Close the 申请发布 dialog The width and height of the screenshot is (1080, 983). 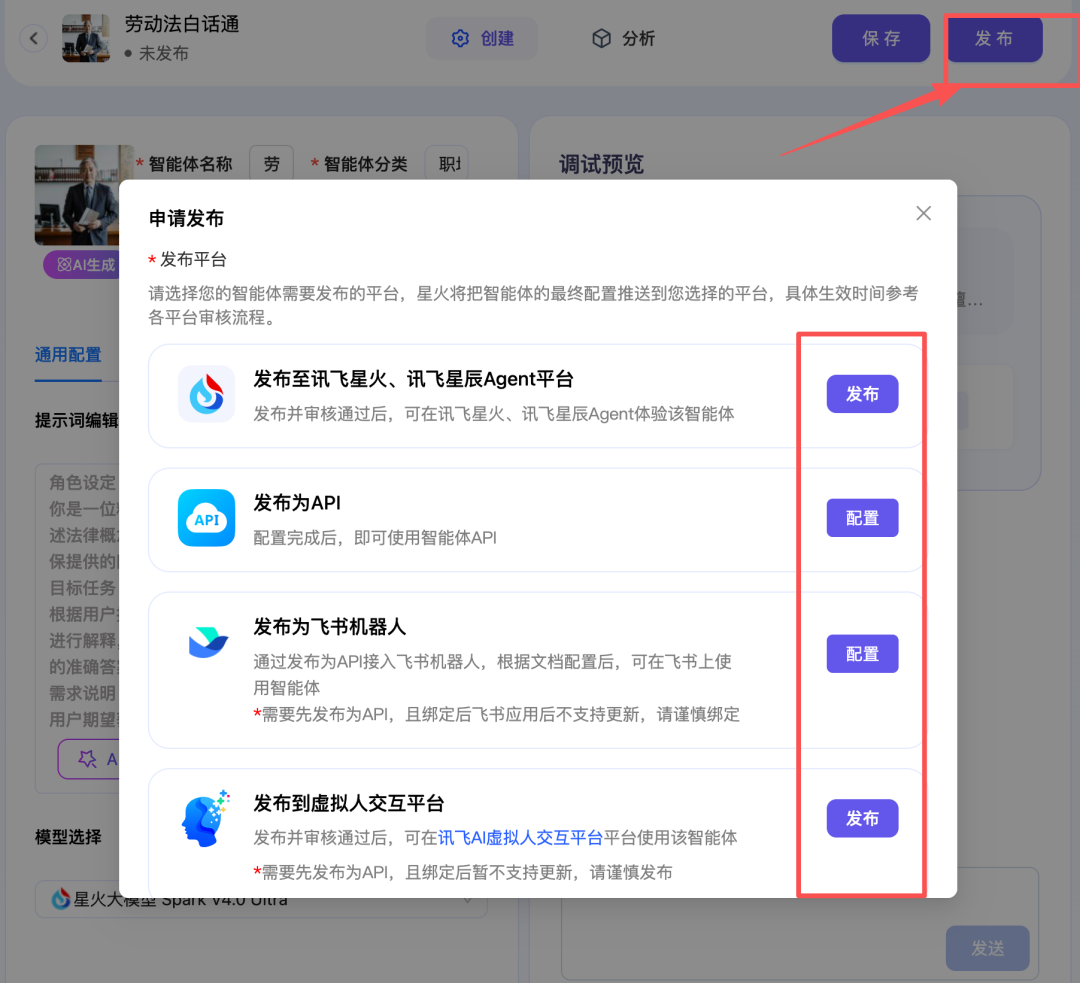[x=923, y=214]
